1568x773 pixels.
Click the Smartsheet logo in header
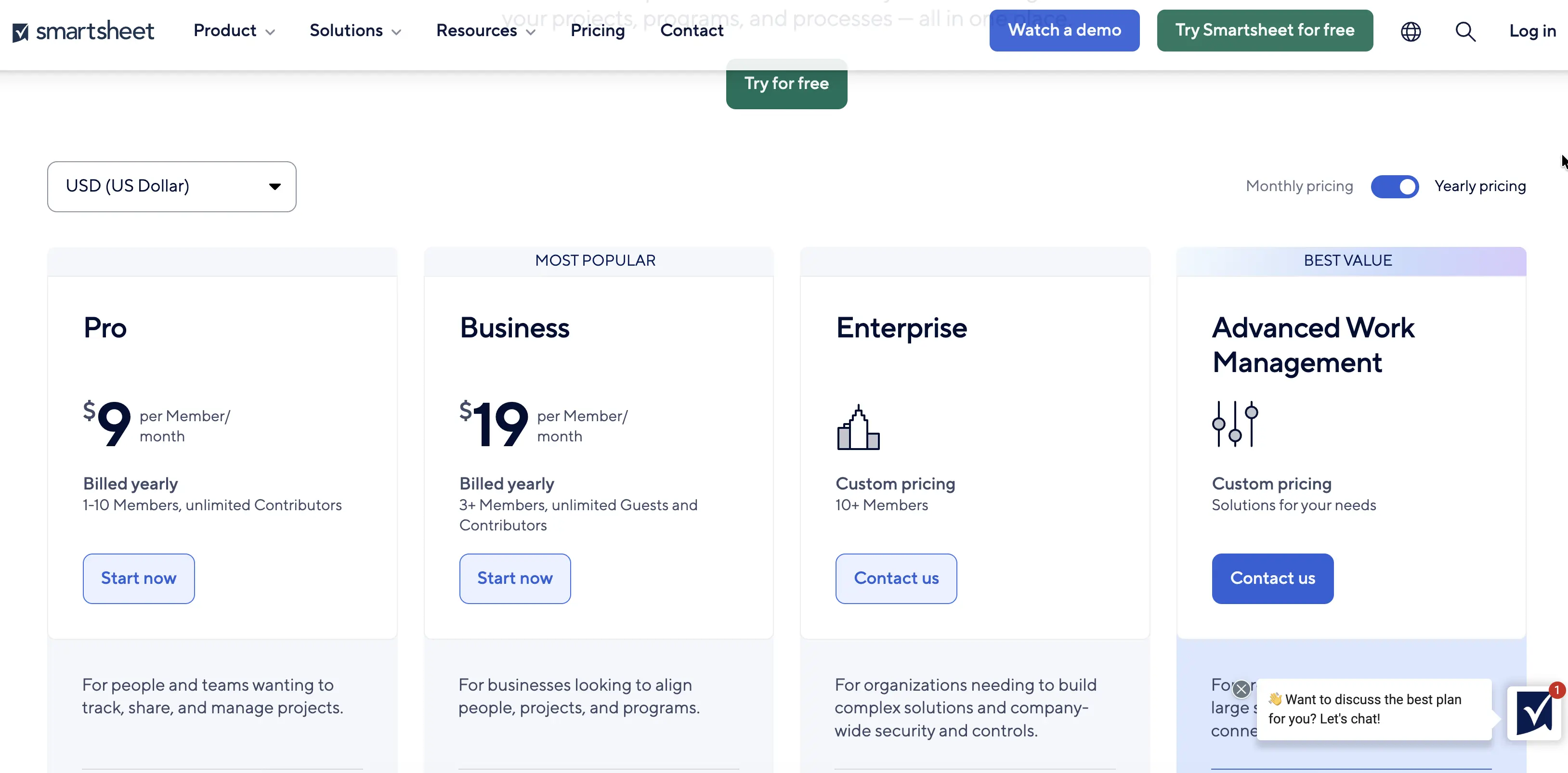(x=83, y=30)
